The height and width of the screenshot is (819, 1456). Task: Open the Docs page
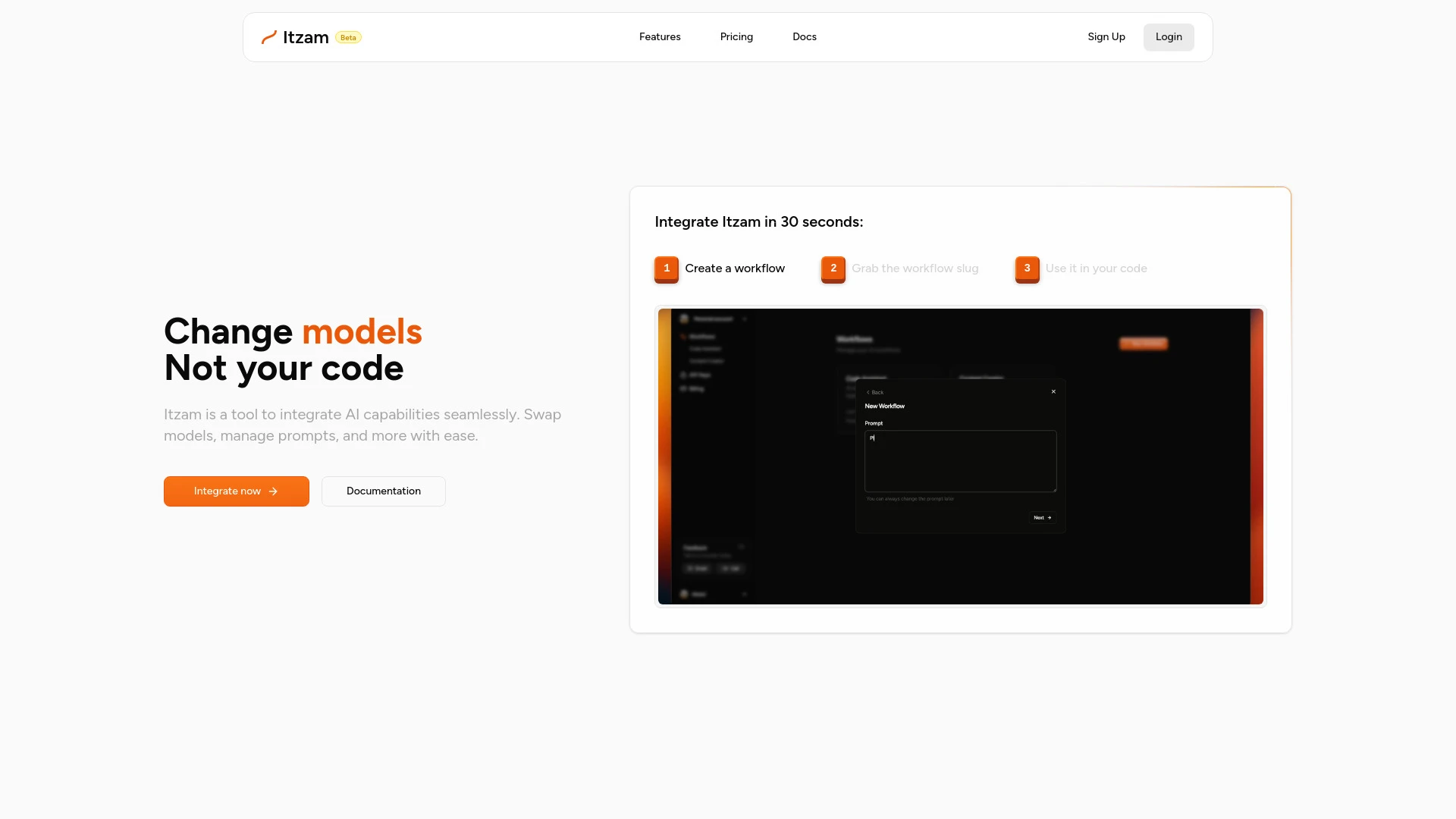[x=804, y=36]
